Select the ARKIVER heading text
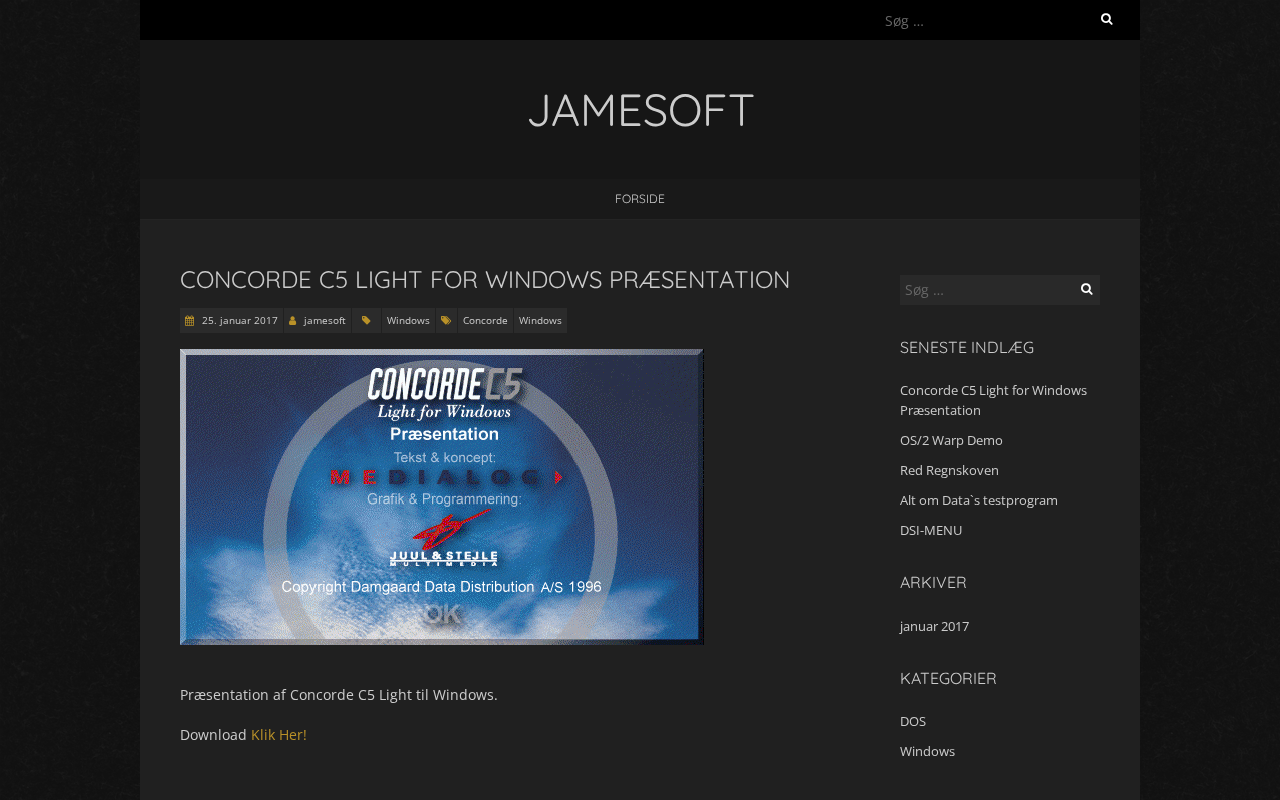The image size is (1280, 800). 933,583
